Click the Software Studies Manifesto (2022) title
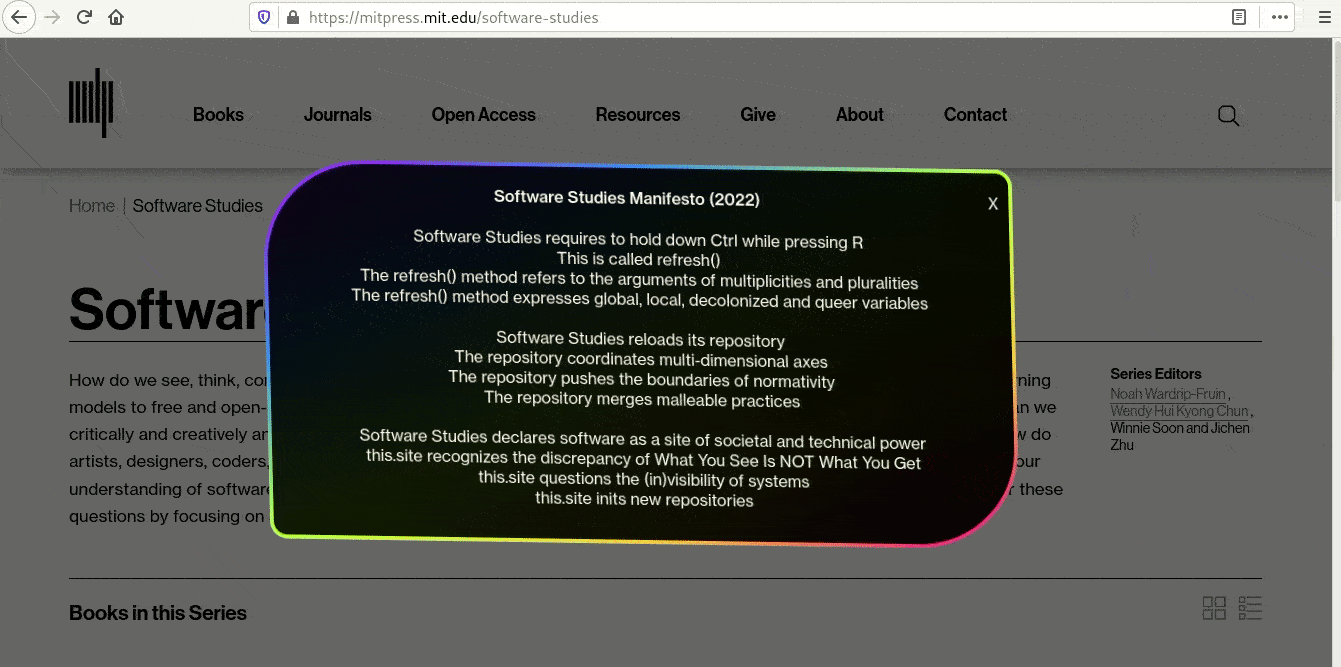This screenshot has width=1341, height=667. [x=627, y=198]
